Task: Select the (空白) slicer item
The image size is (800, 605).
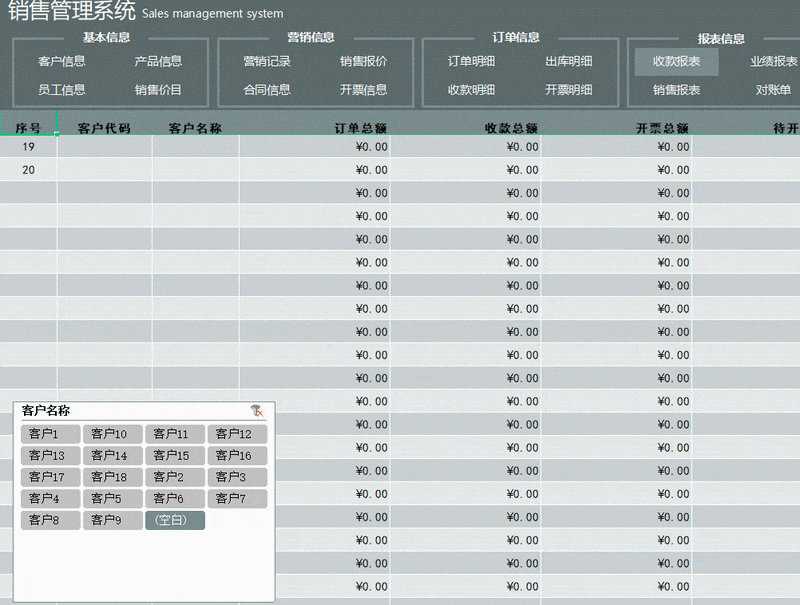Action: click(x=174, y=520)
